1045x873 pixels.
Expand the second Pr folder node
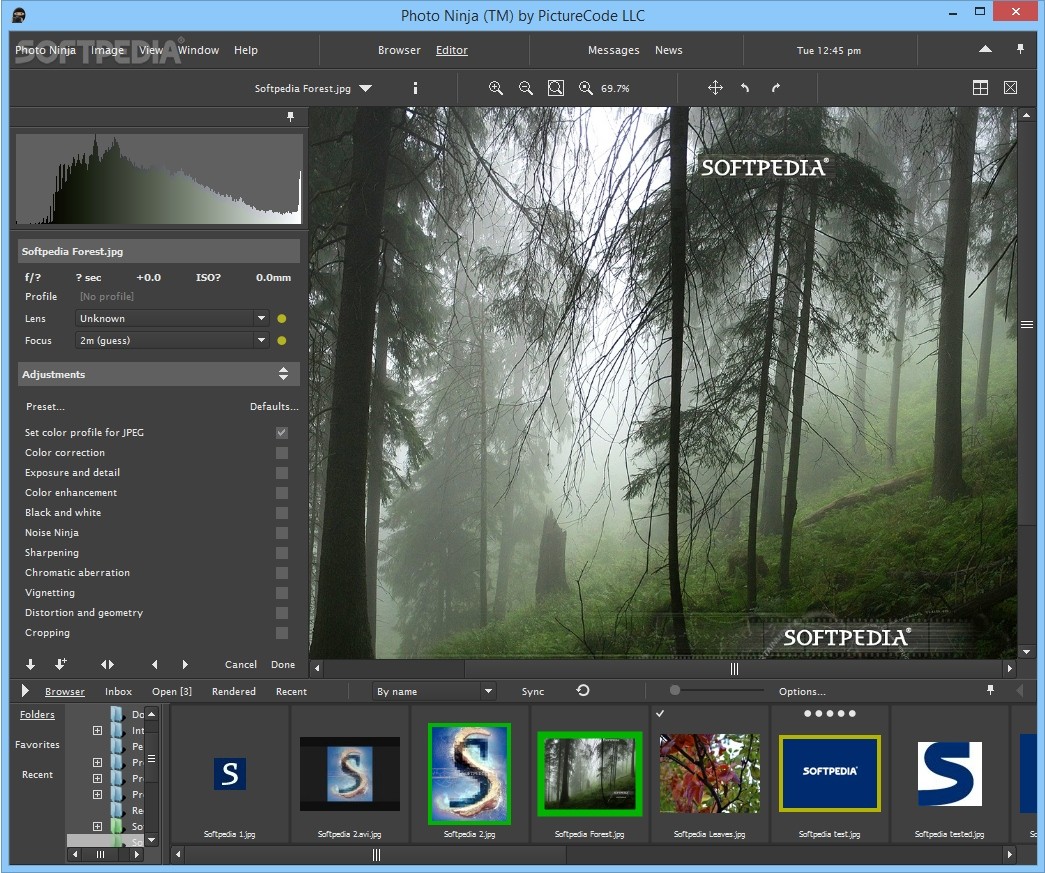[x=97, y=778]
